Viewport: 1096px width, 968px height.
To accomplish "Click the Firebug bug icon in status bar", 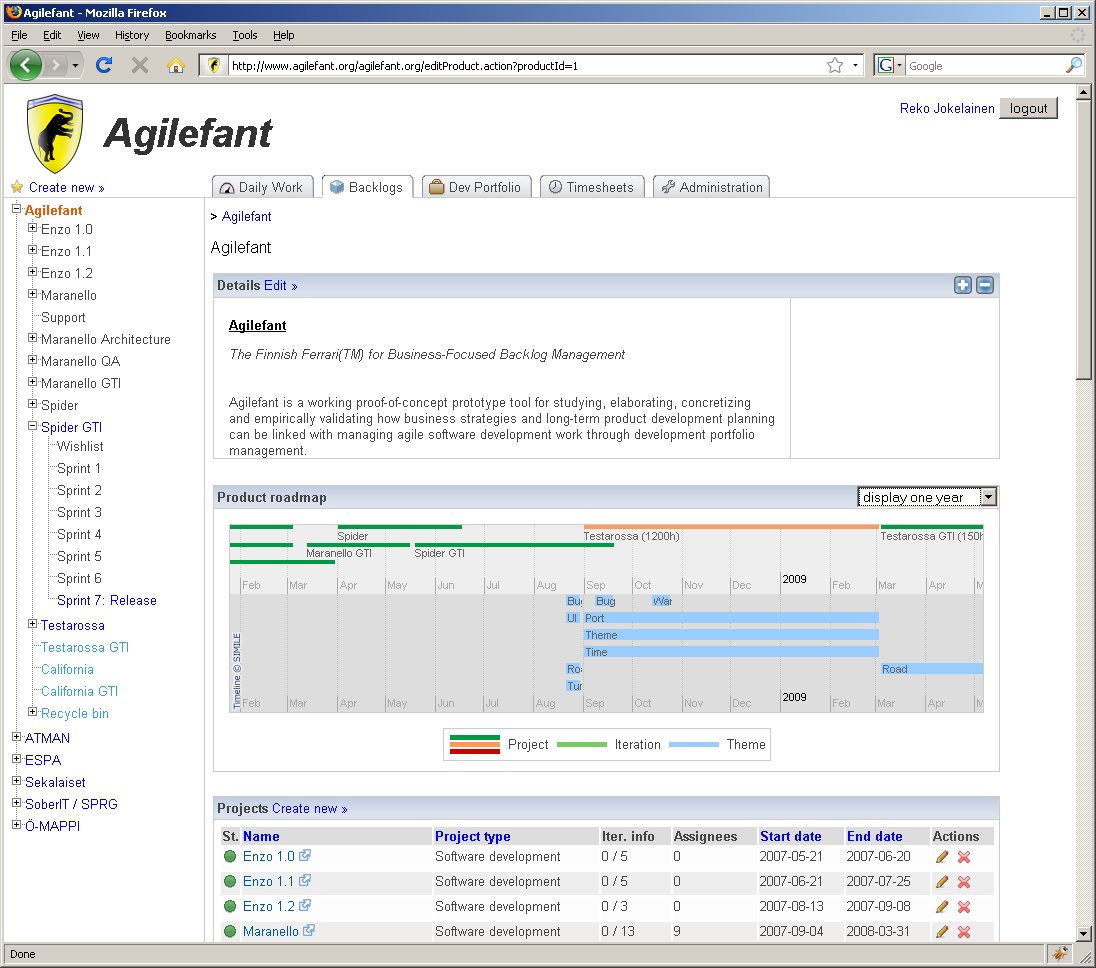I will pos(1060,953).
